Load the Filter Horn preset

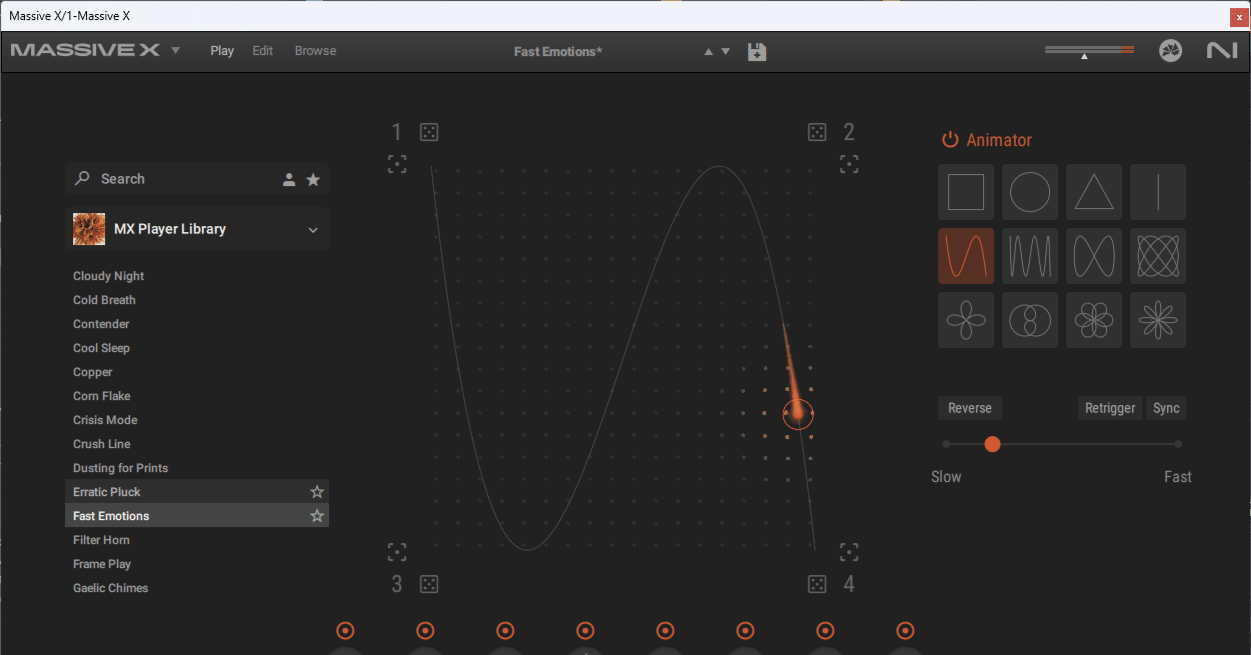coord(197,540)
